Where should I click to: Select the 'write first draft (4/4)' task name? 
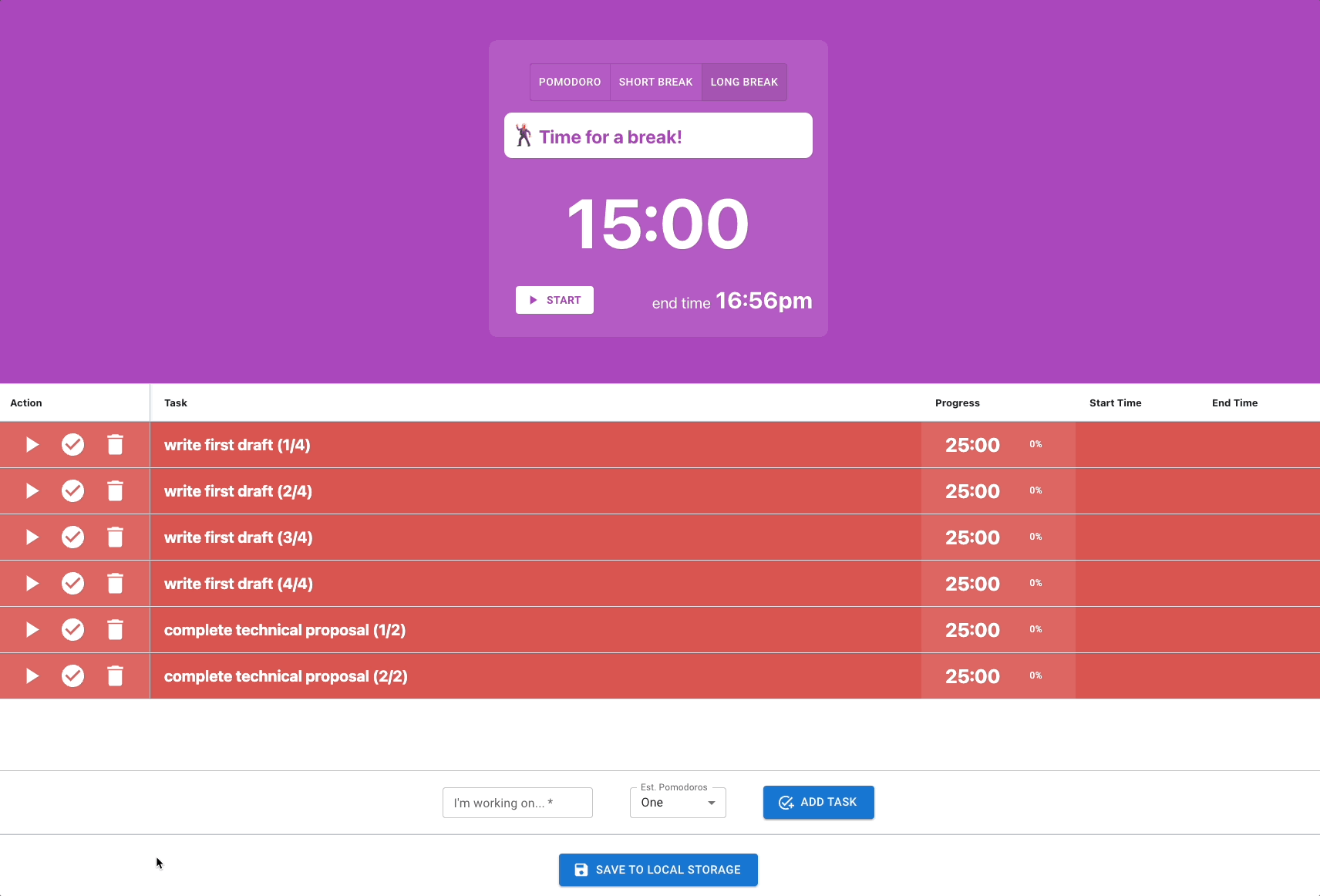click(x=238, y=584)
